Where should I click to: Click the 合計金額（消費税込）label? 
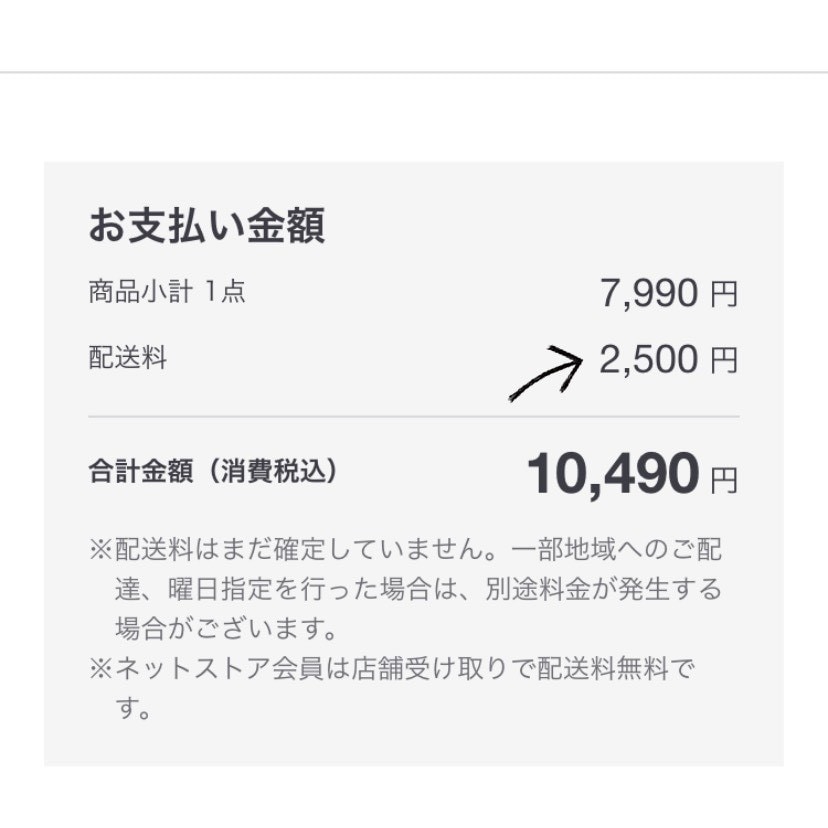coord(213,471)
